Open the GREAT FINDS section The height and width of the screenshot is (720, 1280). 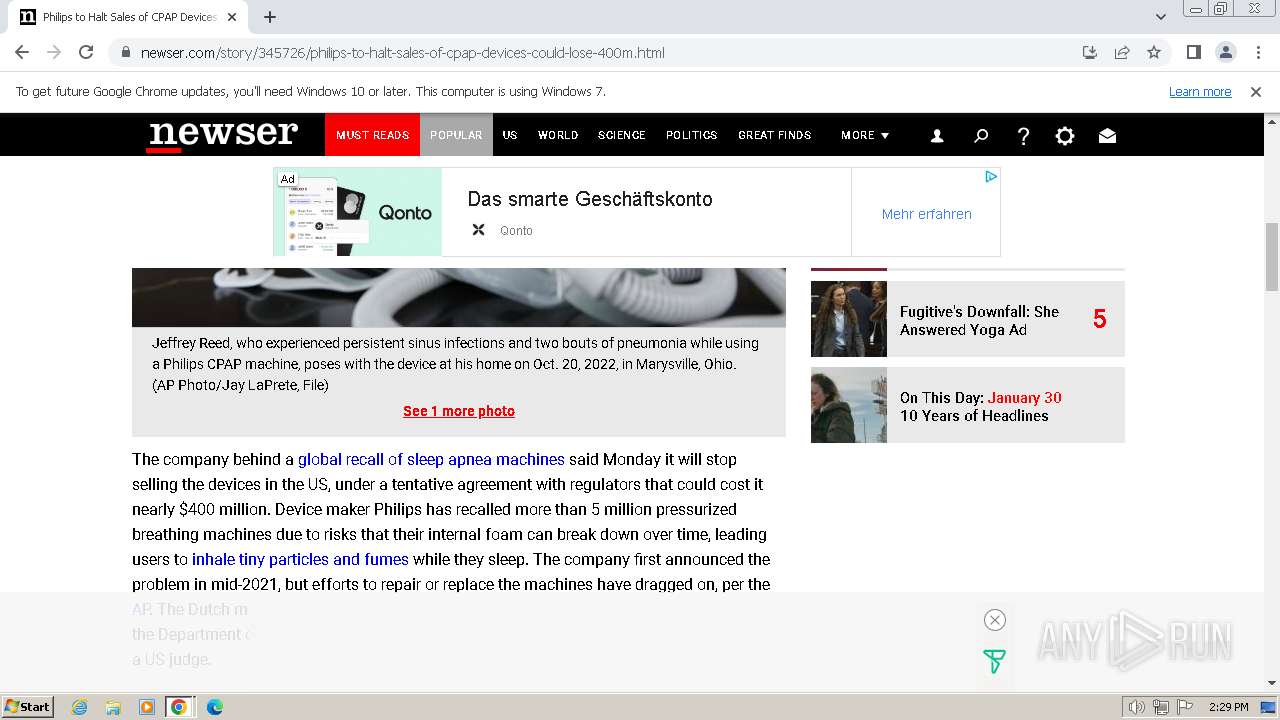(775, 135)
